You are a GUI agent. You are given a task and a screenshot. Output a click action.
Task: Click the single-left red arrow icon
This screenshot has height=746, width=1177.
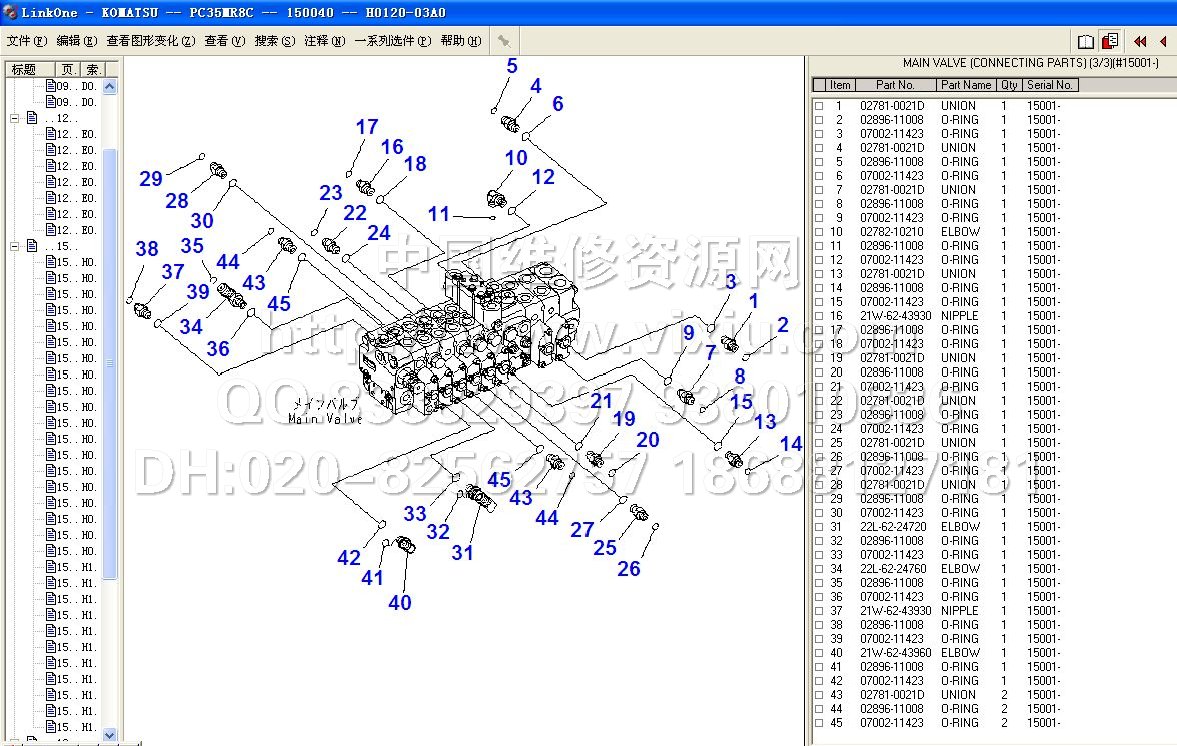[x=1163, y=41]
